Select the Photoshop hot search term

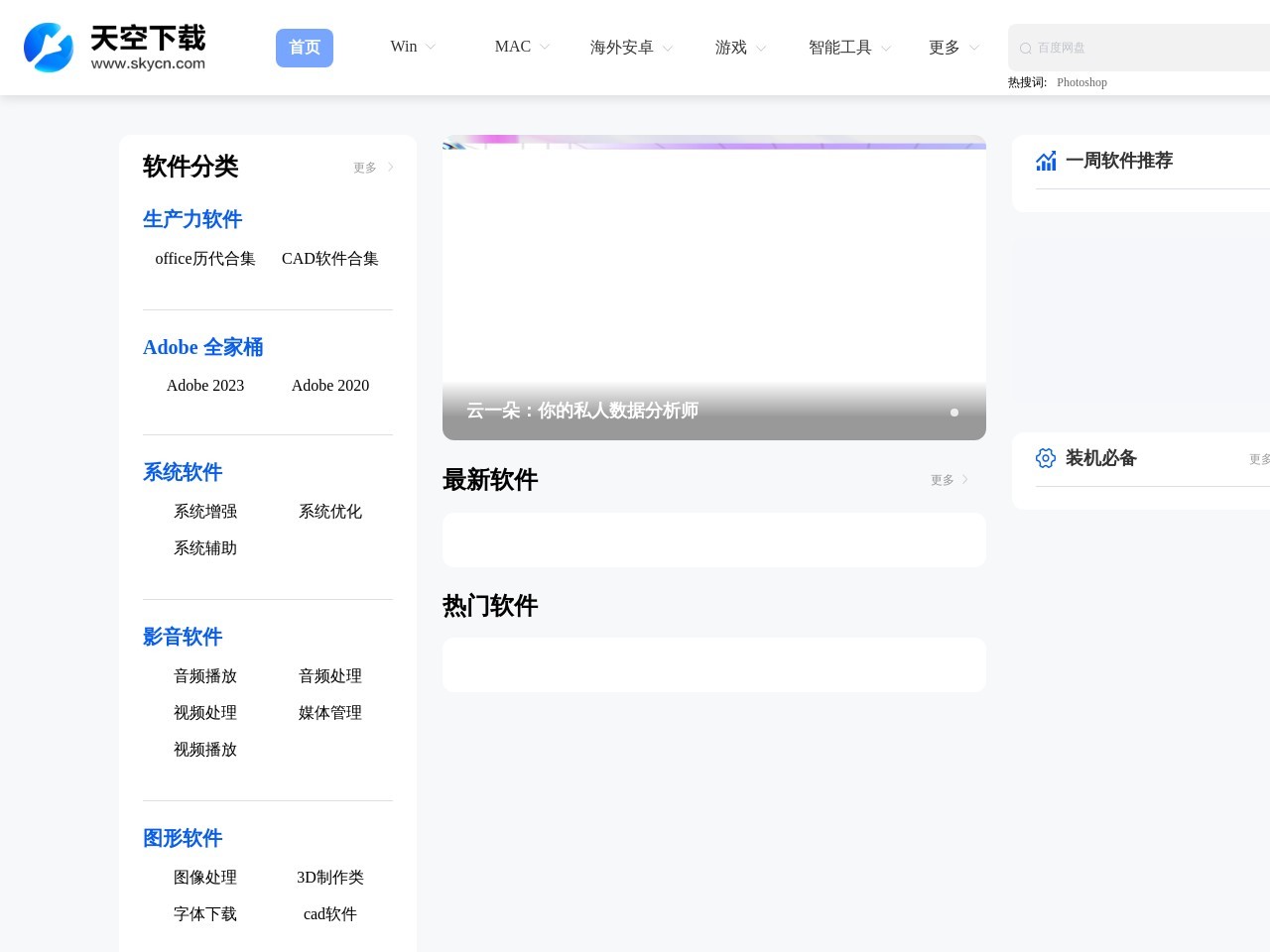(1081, 82)
